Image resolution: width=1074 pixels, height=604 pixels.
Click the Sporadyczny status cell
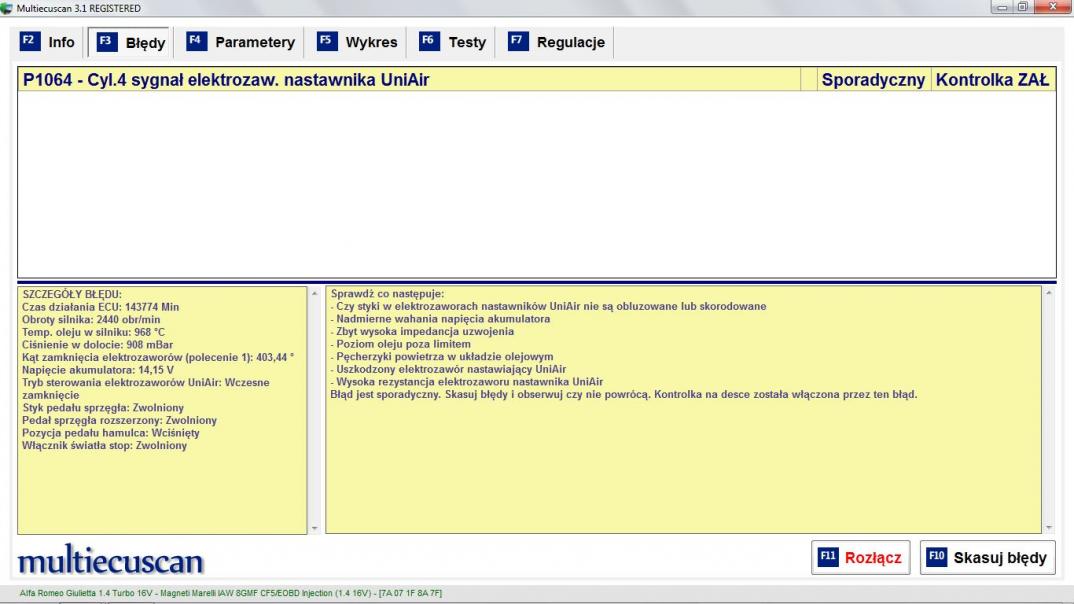(x=873, y=79)
